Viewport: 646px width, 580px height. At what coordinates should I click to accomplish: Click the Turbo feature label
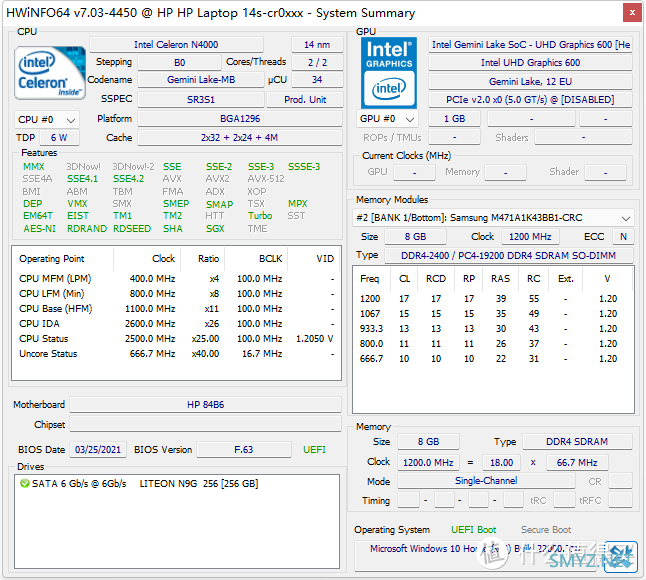click(x=260, y=216)
